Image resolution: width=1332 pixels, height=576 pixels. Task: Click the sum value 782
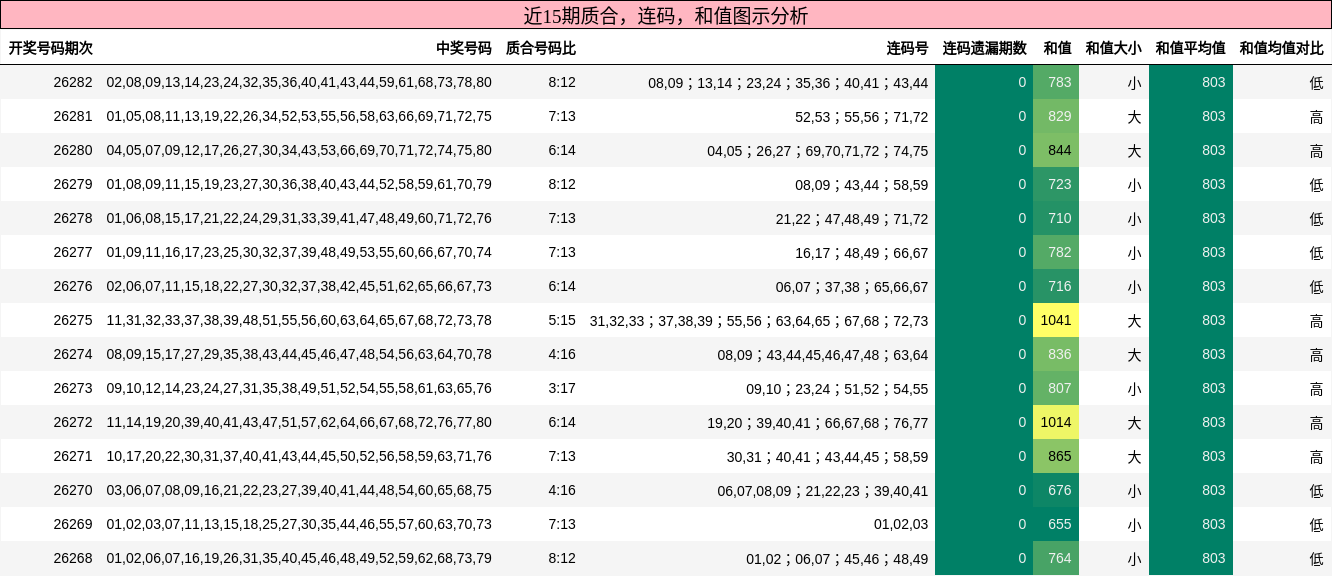coord(1056,252)
